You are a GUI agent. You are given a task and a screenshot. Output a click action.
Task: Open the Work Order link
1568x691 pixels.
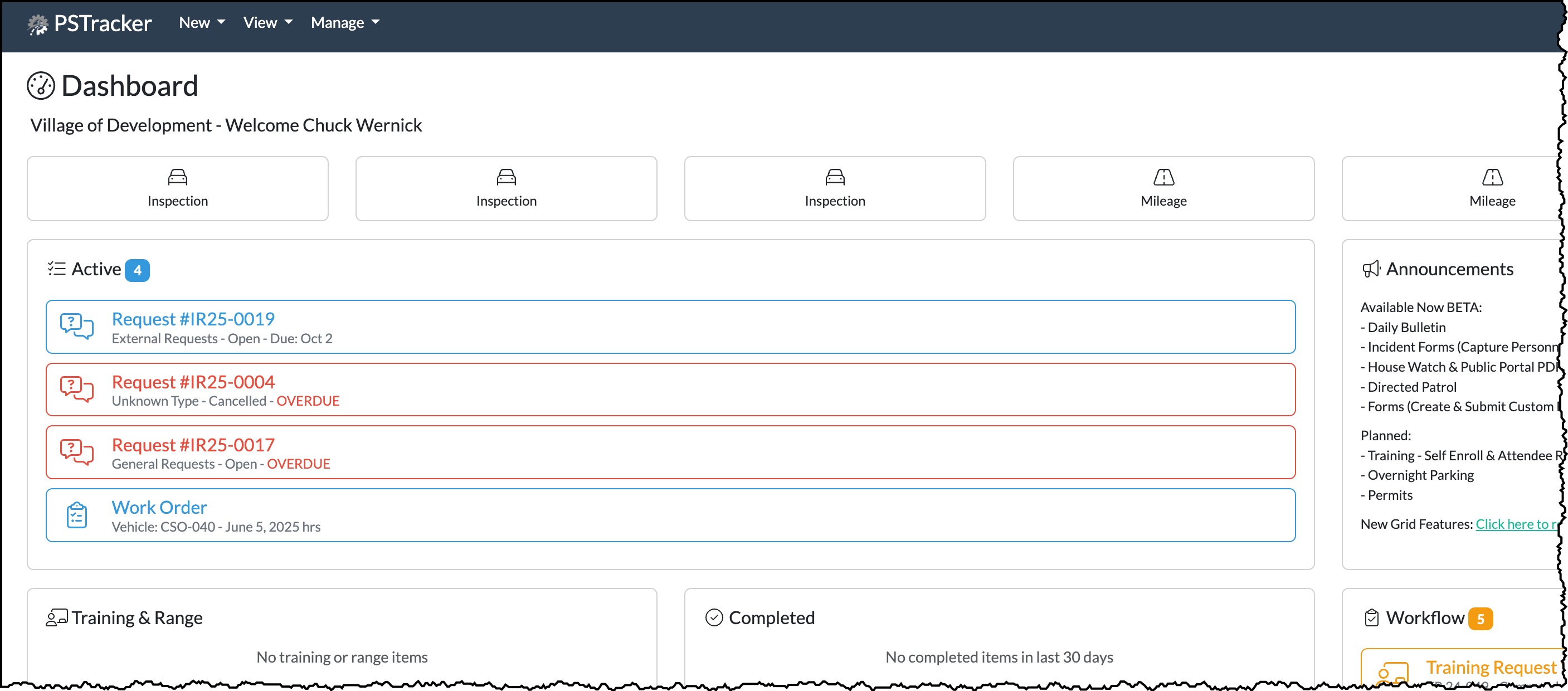(159, 508)
